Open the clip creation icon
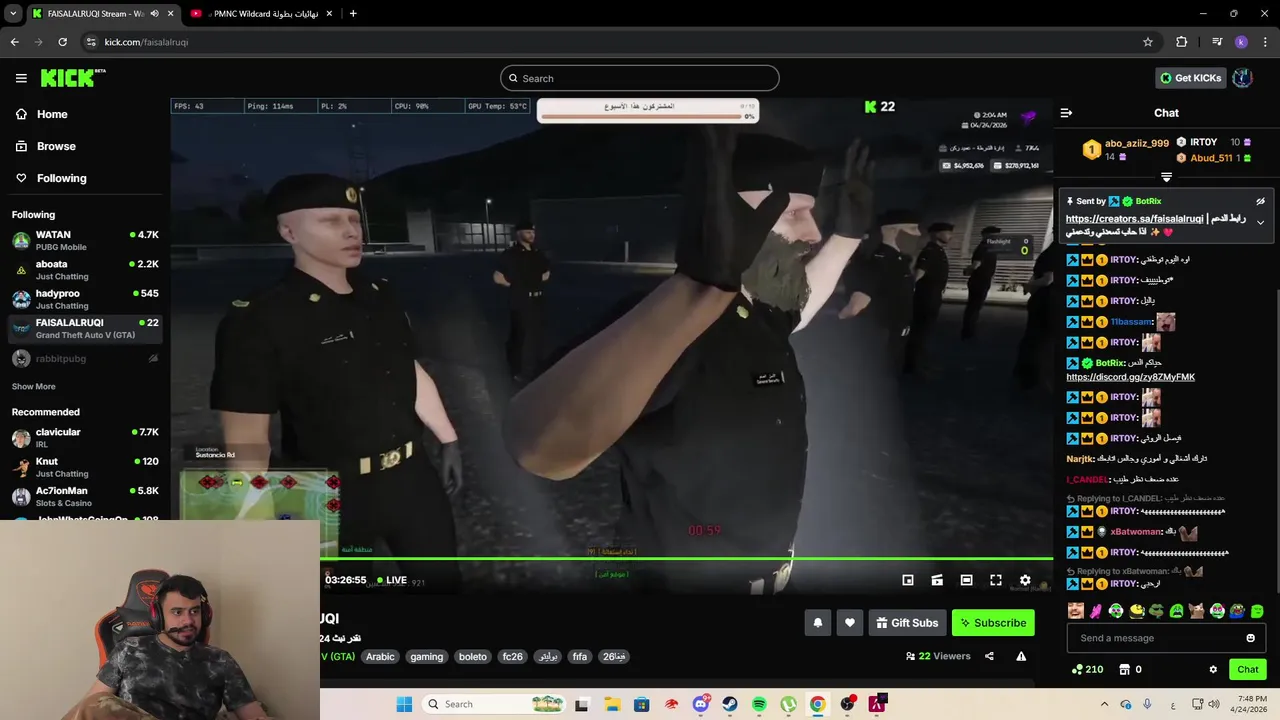Screen dimensions: 1280x720 pyautogui.click(x=937, y=580)
